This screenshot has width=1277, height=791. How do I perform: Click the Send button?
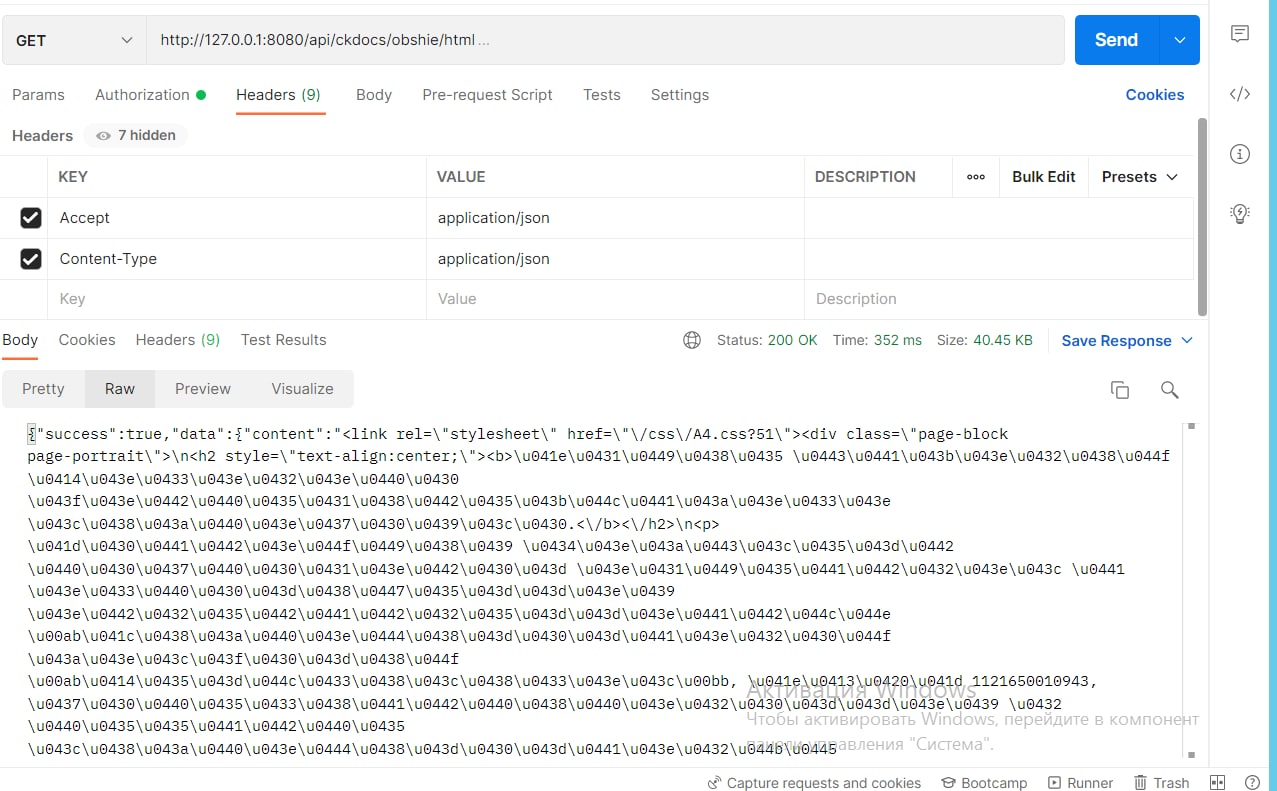click(1117, 40)
